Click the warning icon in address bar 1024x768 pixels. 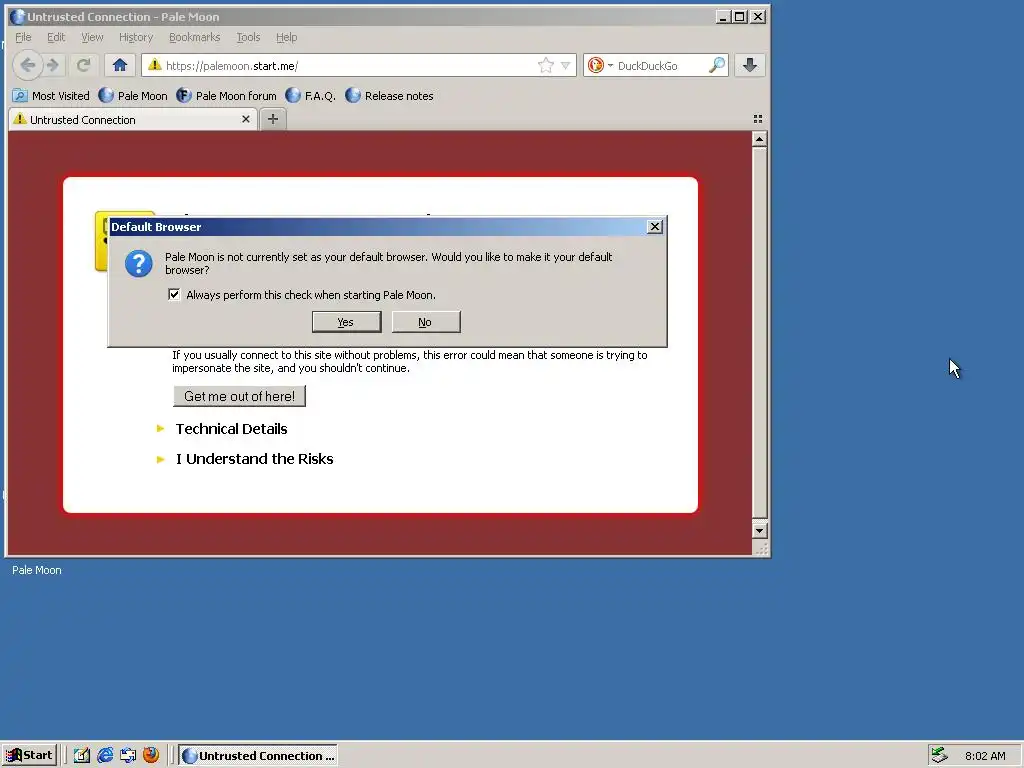pyautogui.click(x=154, y=65)
